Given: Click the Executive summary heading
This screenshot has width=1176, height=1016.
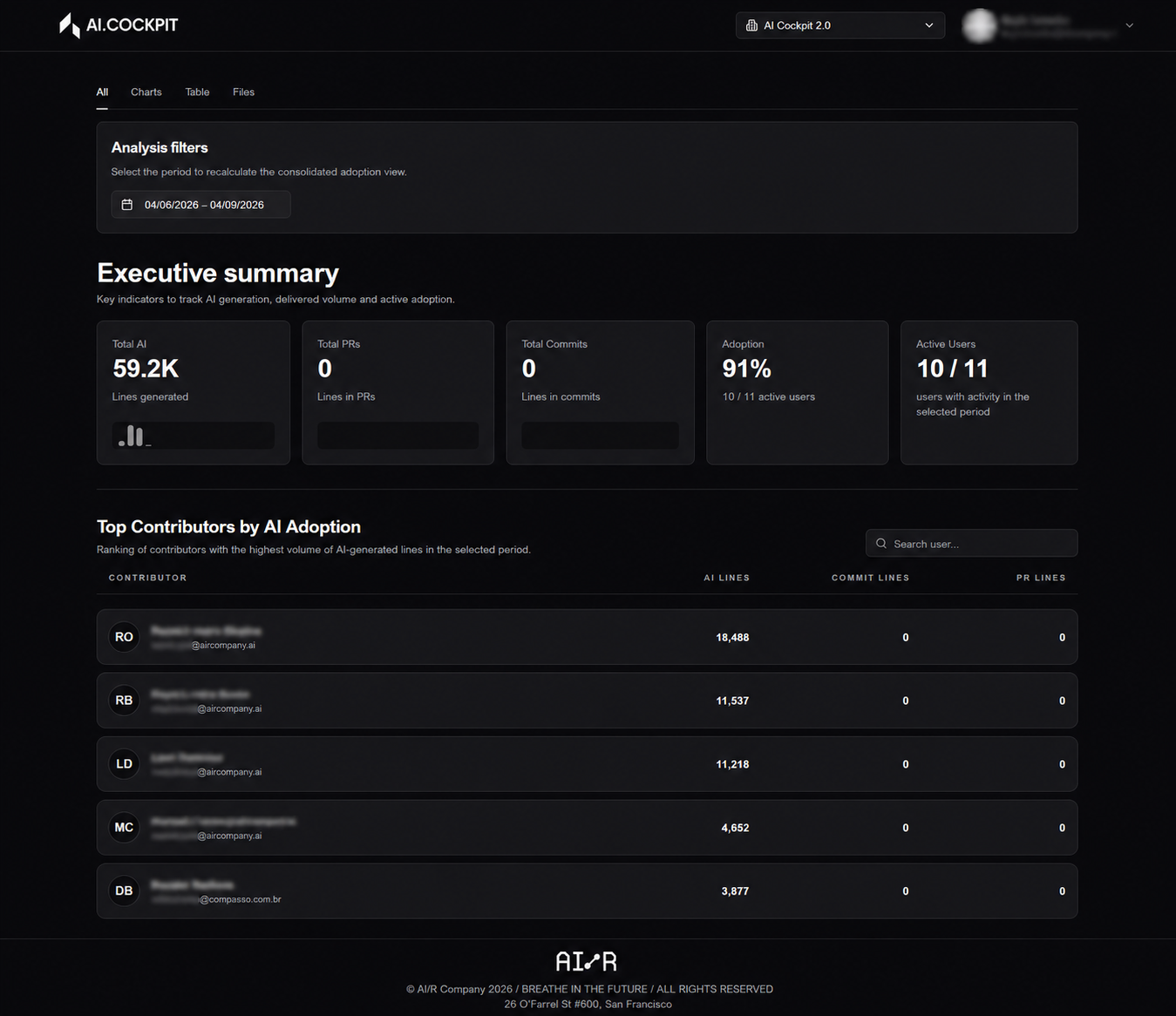Looking at the screenshot, I should tap(218, 273).
